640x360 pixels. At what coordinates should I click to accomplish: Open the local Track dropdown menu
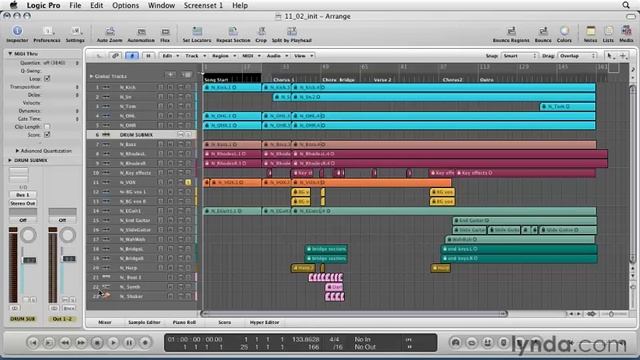(196, 56)
